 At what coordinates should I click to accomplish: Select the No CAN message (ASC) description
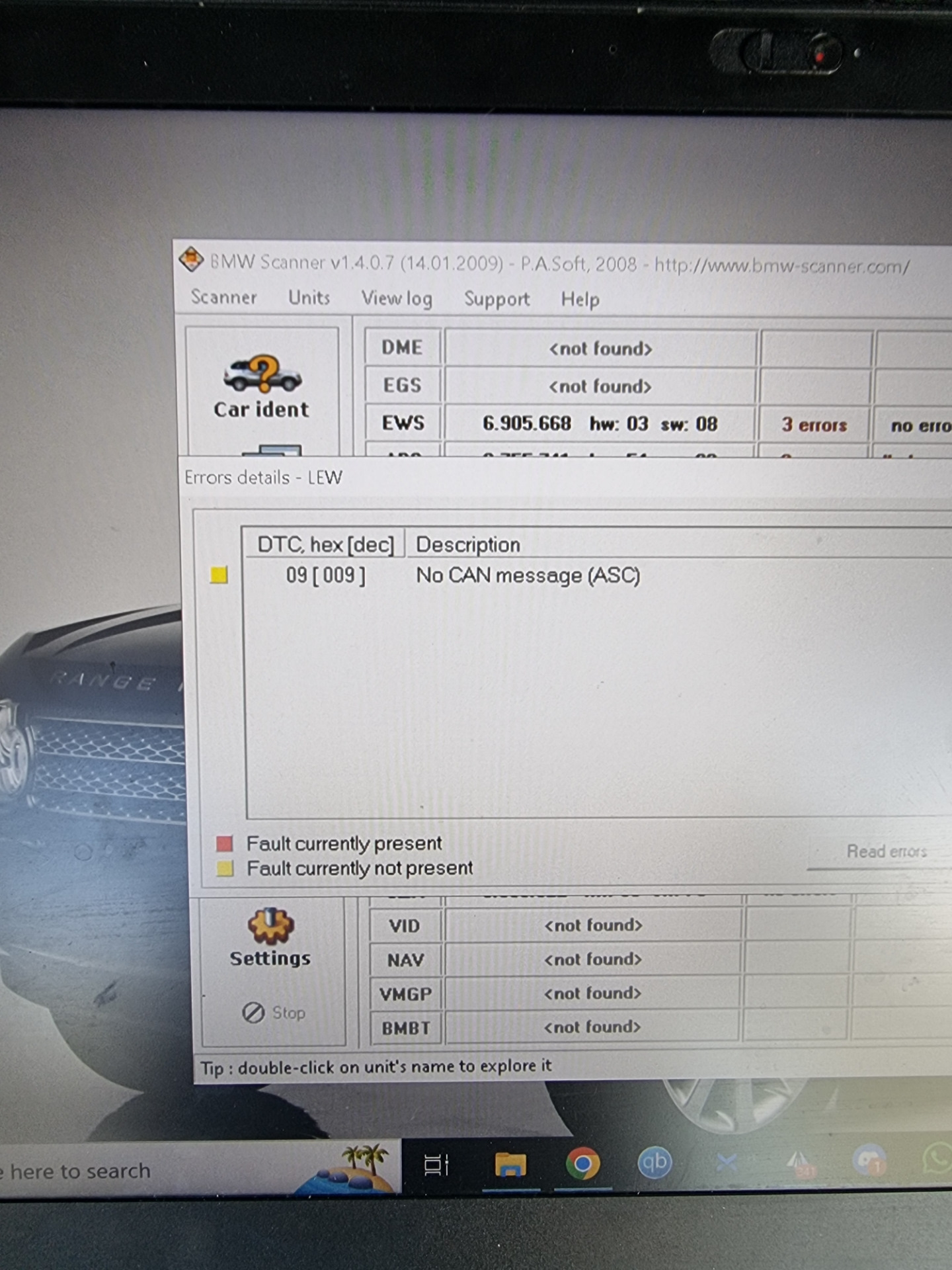[x=528, y=575]
